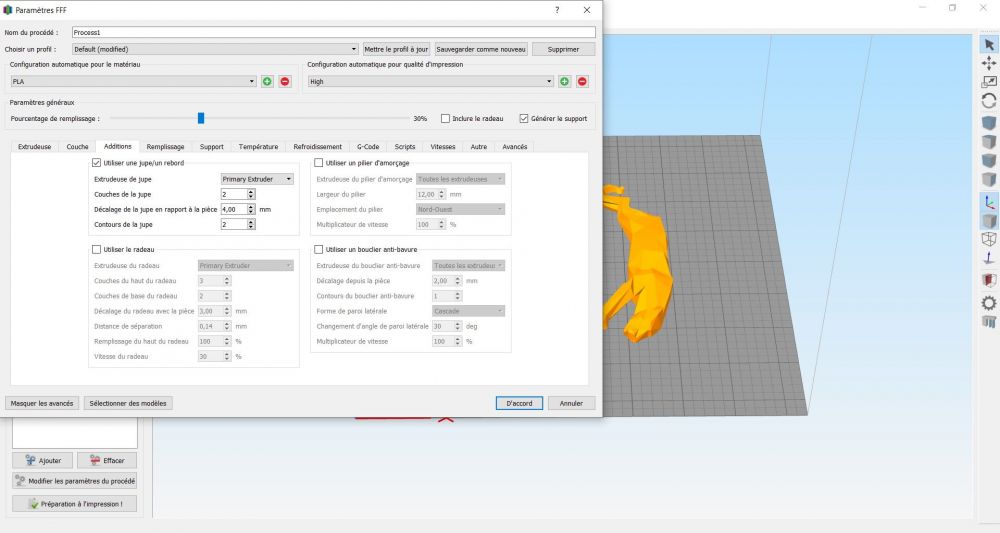This screenshot has width=1000, height=533.
Task: Switch to the Couche tab
Action: [x=77, y=147]
